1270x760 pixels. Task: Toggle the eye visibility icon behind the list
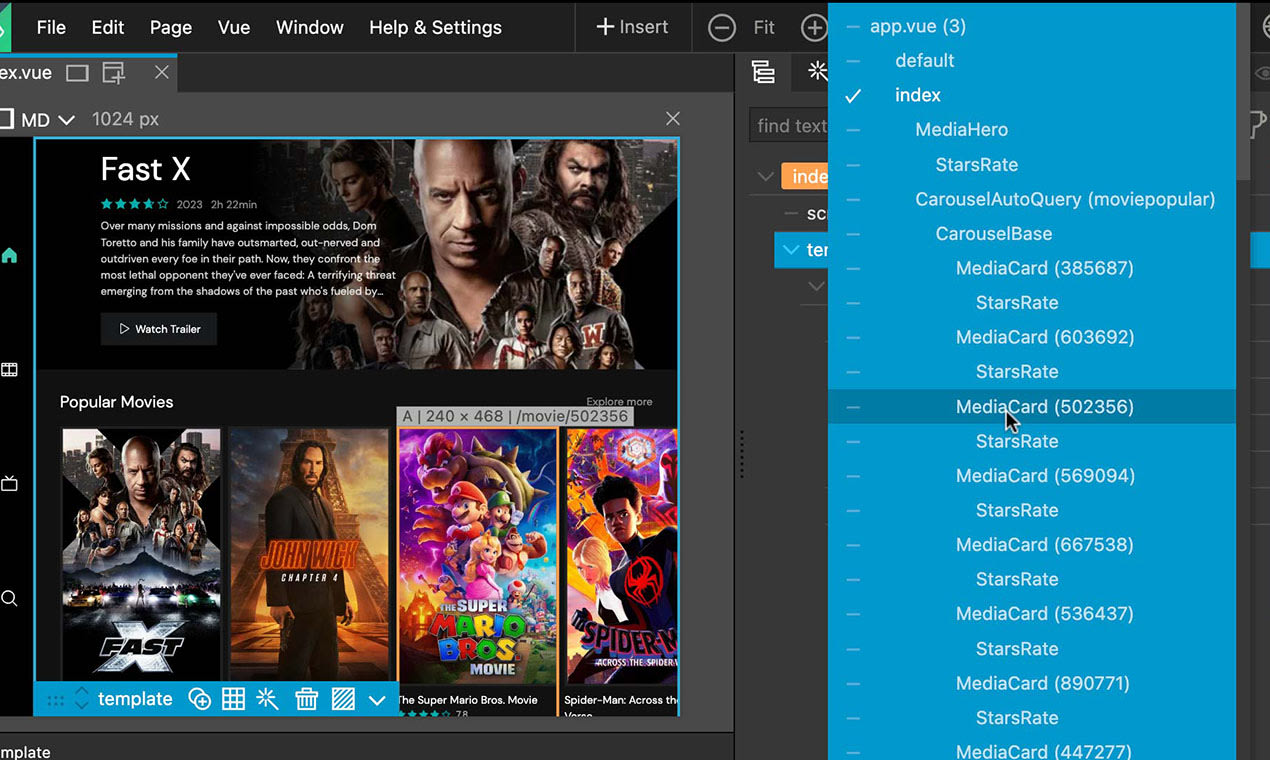coord(1260,73)
